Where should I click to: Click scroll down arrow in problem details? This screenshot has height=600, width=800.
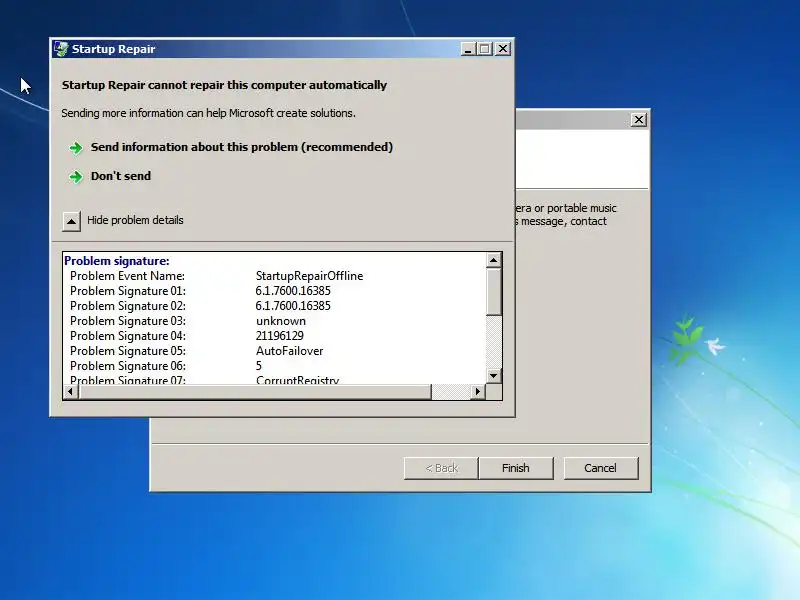(493, 376)
